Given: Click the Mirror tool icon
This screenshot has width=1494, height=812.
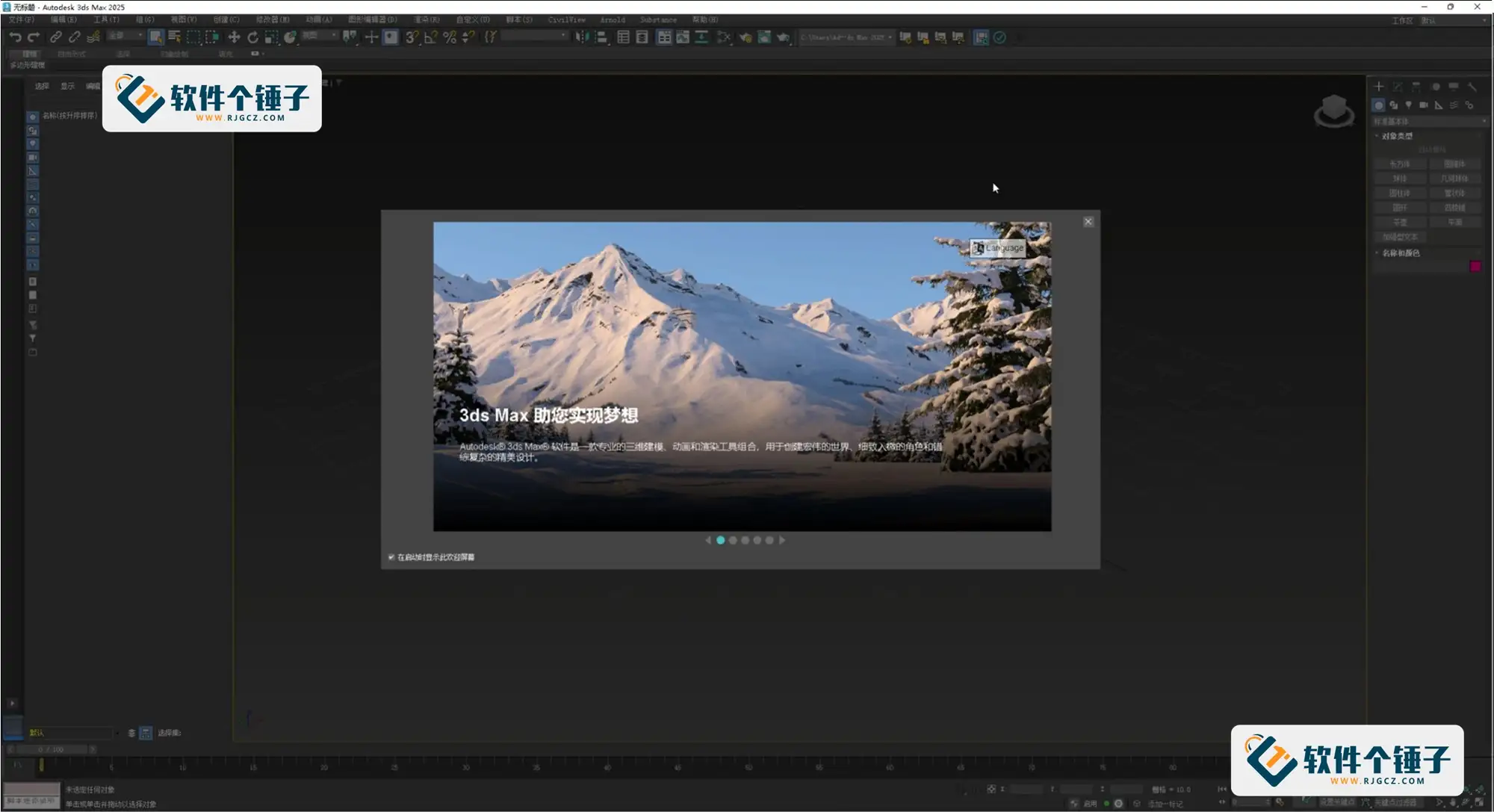Looking at the screenshot, I should point(582,37).
